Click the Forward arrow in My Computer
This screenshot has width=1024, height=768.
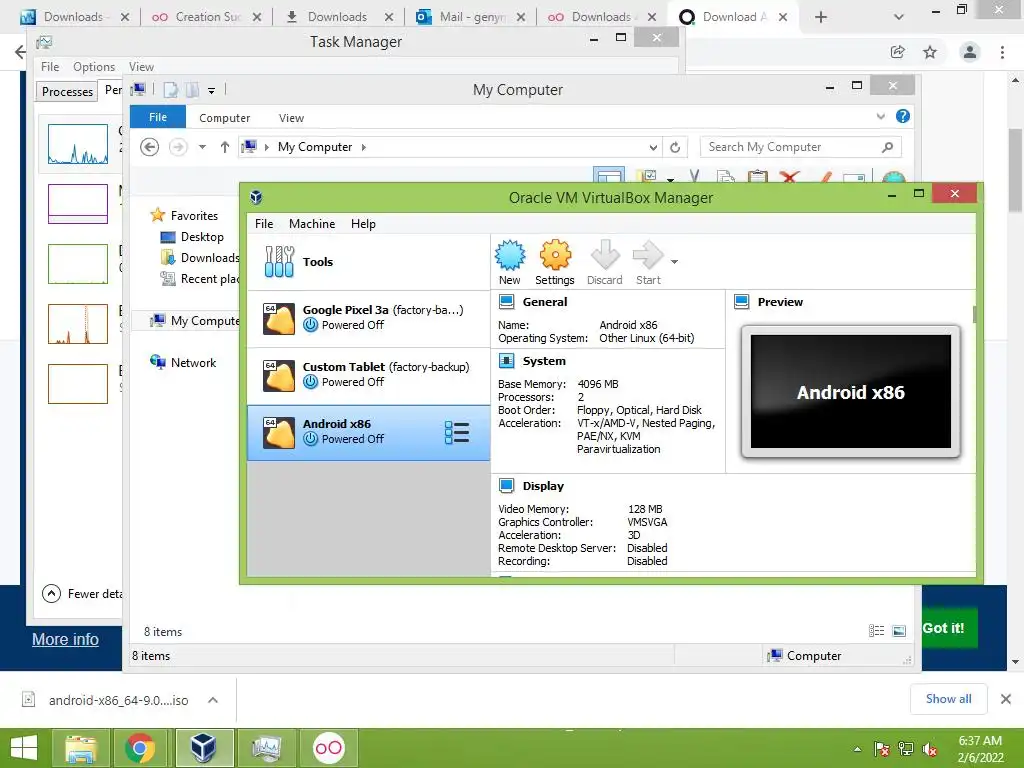(178, 147)
